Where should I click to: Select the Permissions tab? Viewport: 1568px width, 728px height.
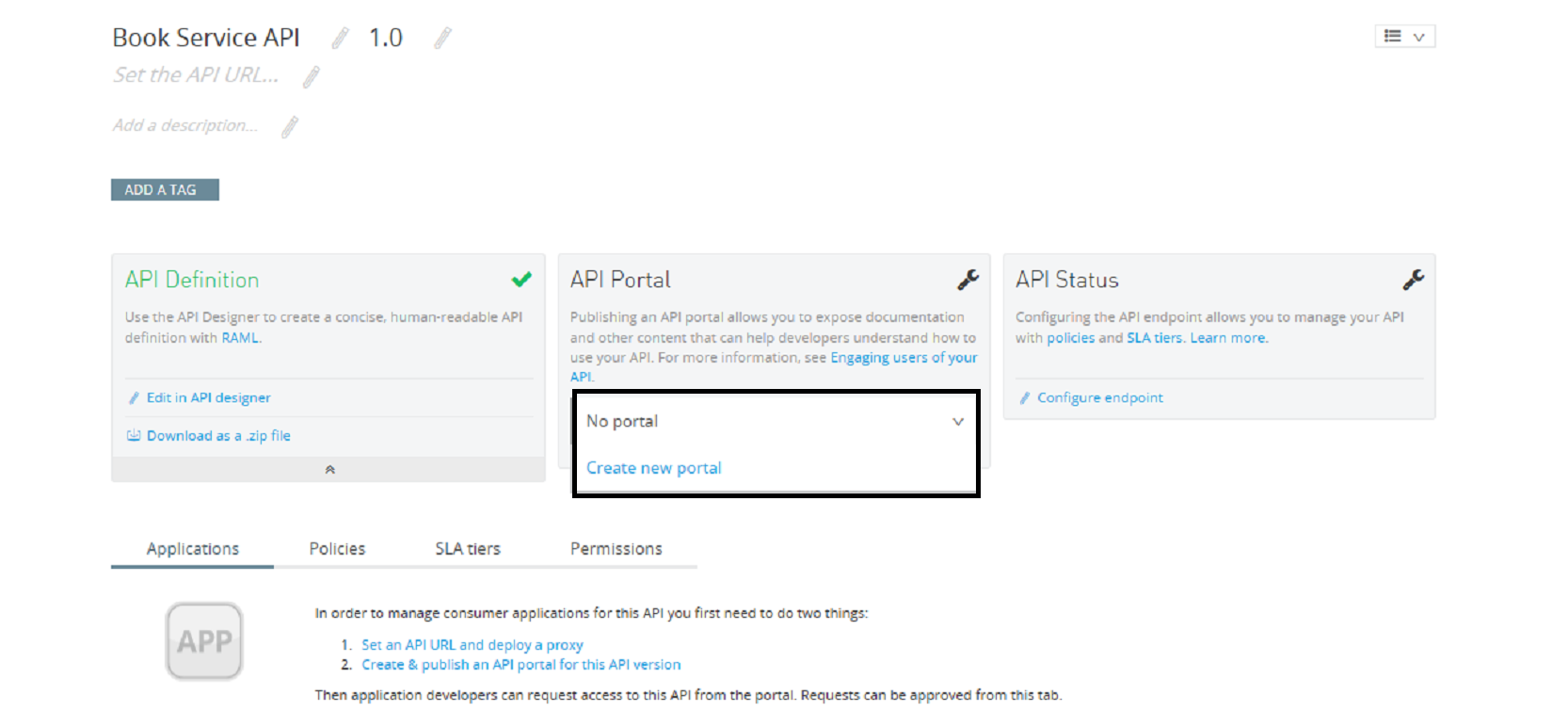click(616, 549)
